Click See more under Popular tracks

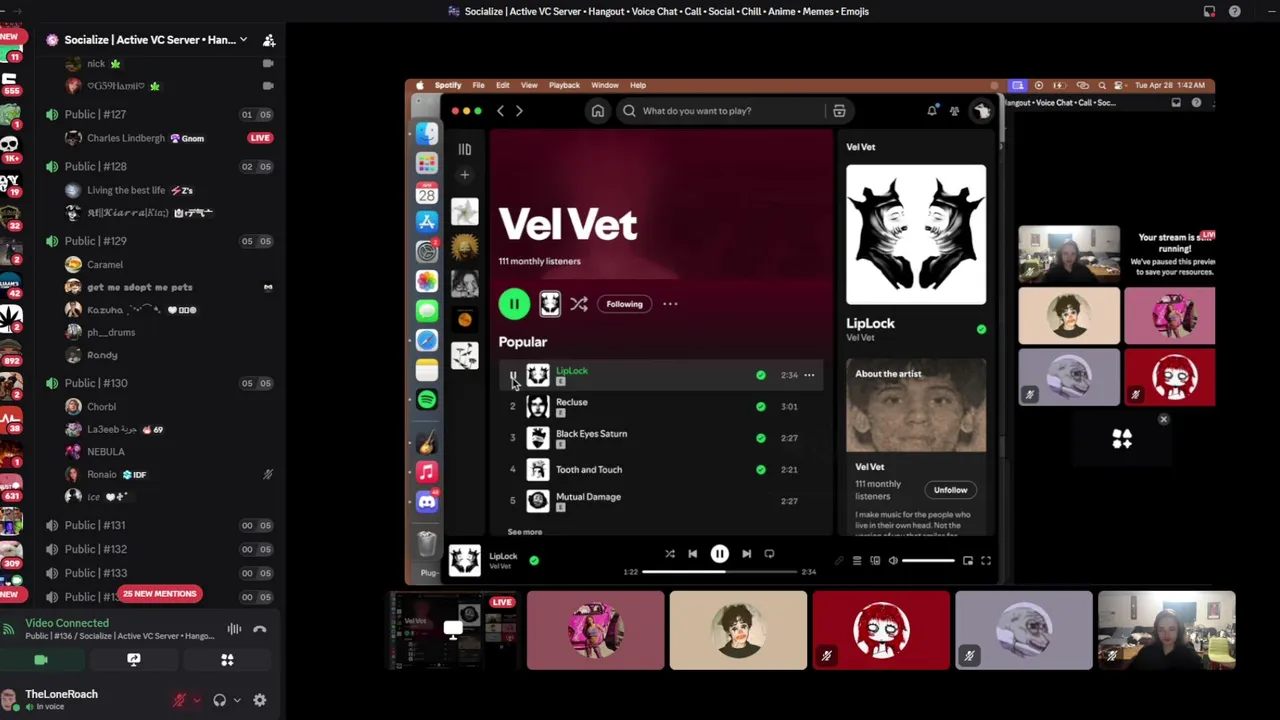[525, 532]
